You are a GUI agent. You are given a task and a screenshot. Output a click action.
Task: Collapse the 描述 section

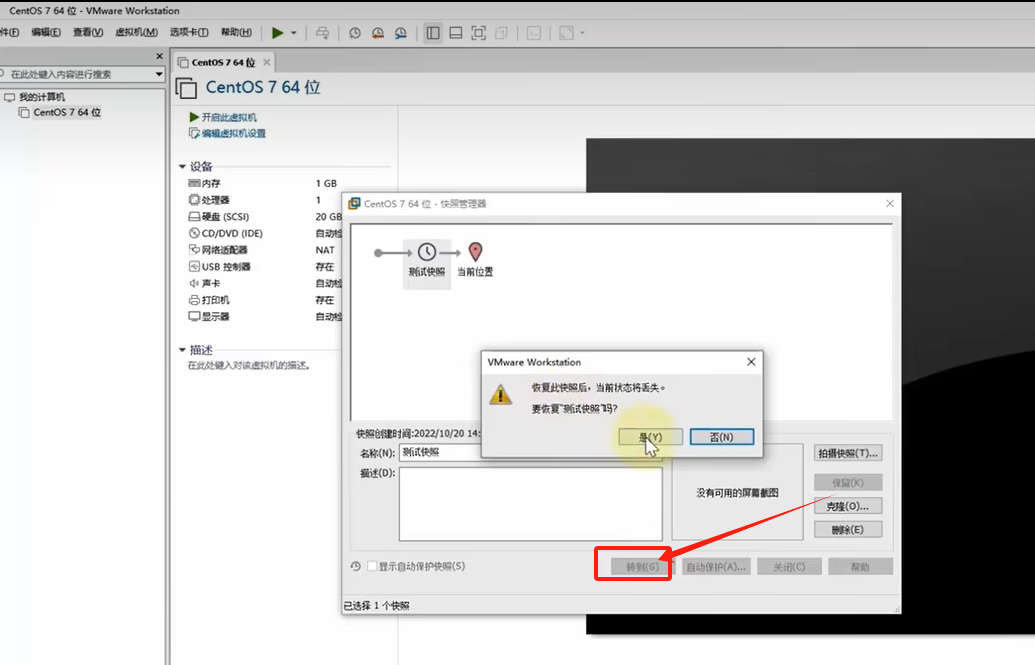click(x=182, y=350)
